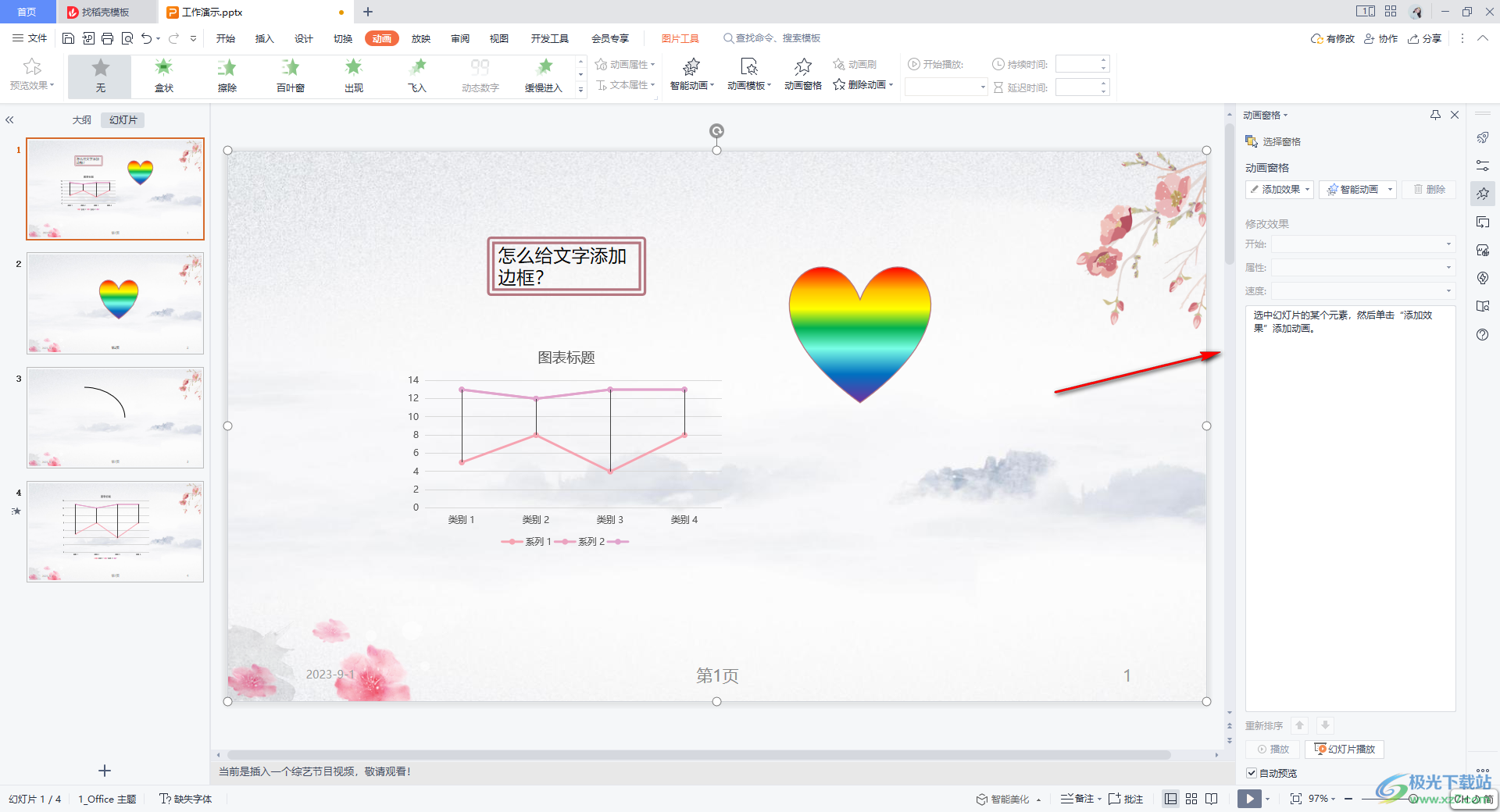Viewport: 1500px width, 812px height.
Task: Toggle the 自动预览 auto preview checkbox
Action: tap(1252, 773)
